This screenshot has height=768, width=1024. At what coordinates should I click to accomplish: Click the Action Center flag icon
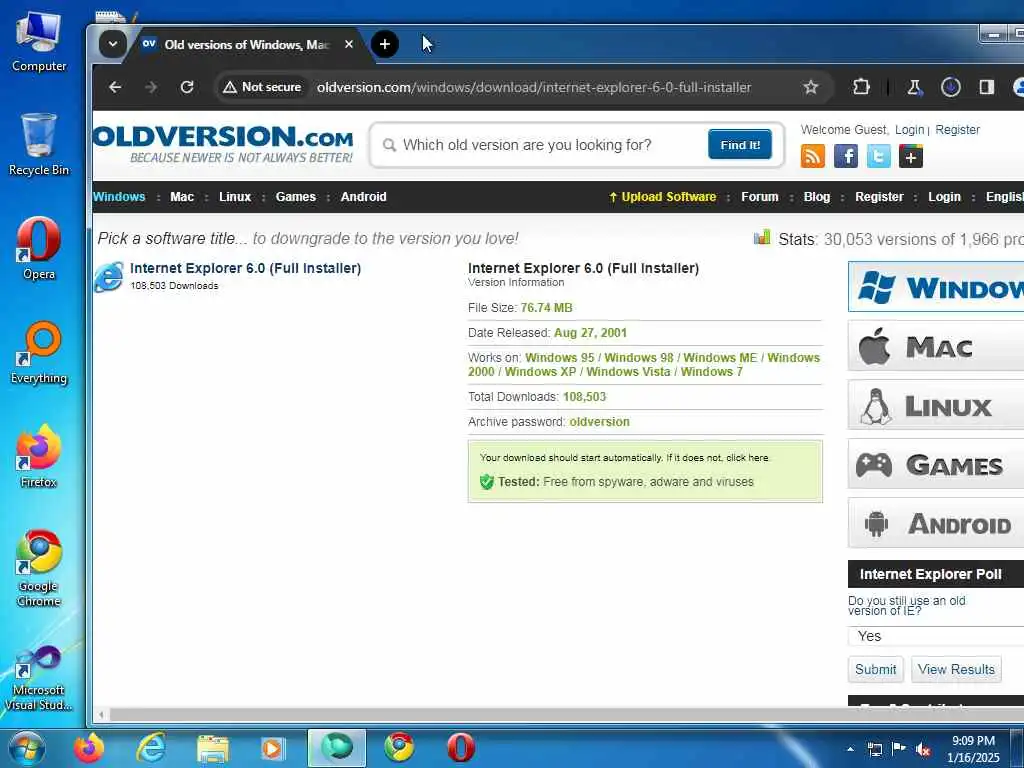coord(899,749)
